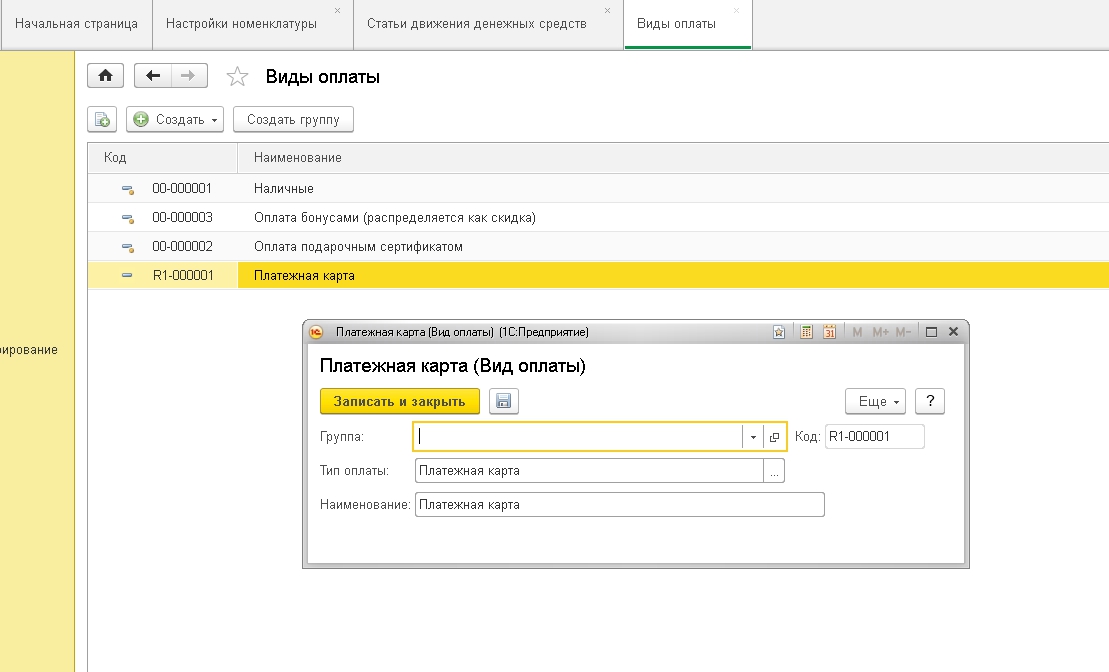
Task: Click into the Наименование text field
Action: [619, 505]
